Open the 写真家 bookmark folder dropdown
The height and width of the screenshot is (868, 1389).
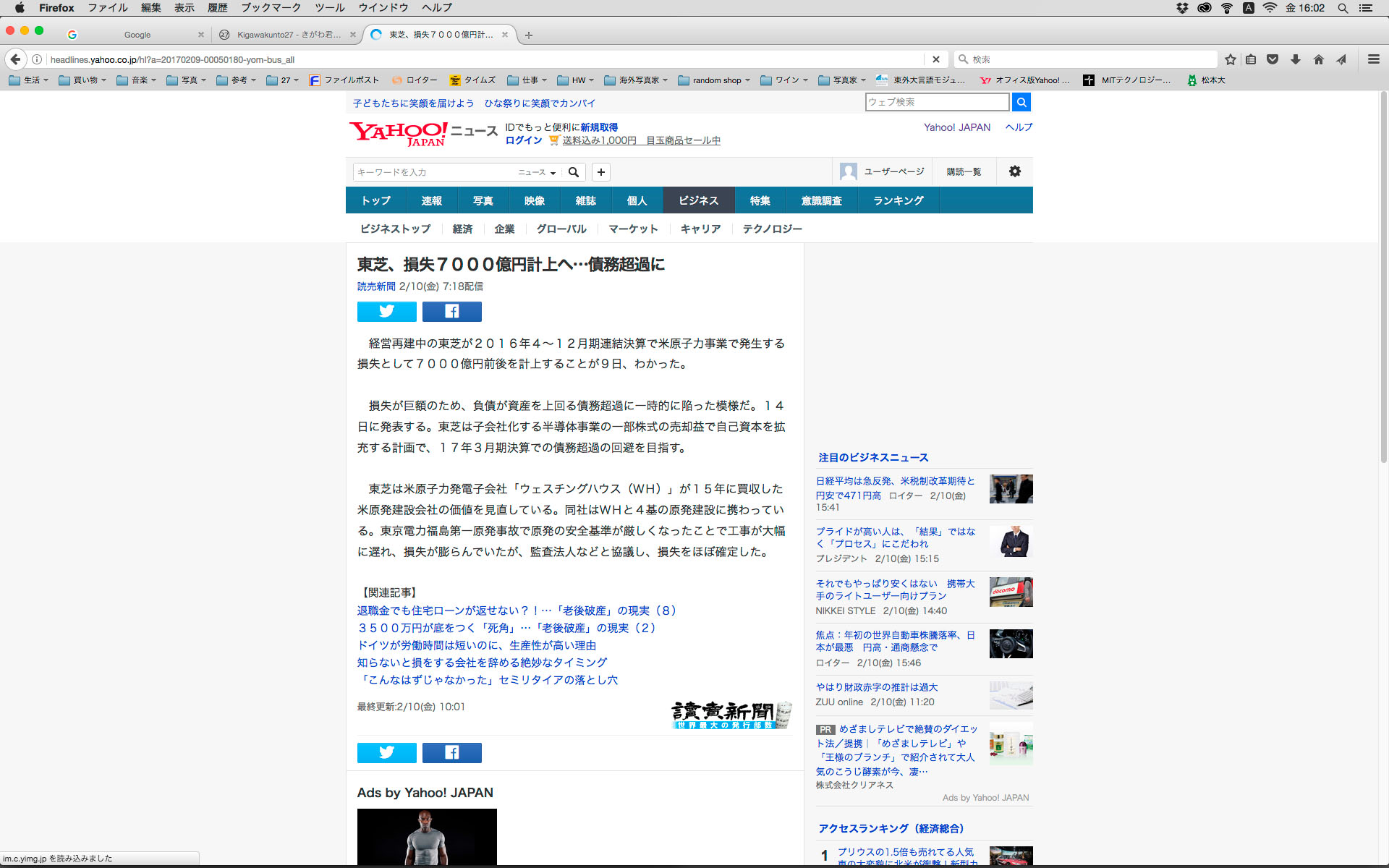[x=842, y=80]
